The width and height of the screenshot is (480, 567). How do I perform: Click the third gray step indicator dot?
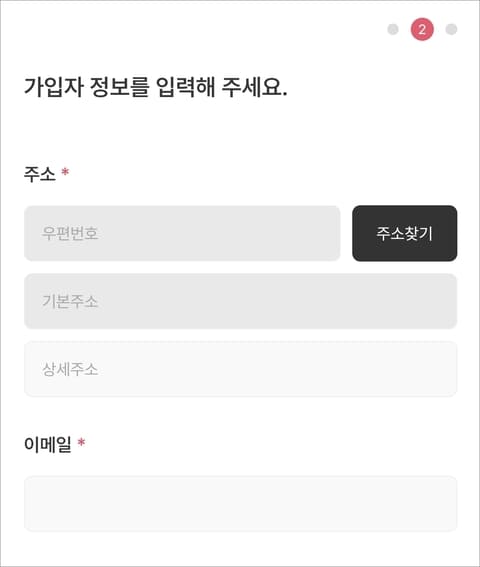tap(451, 29)
